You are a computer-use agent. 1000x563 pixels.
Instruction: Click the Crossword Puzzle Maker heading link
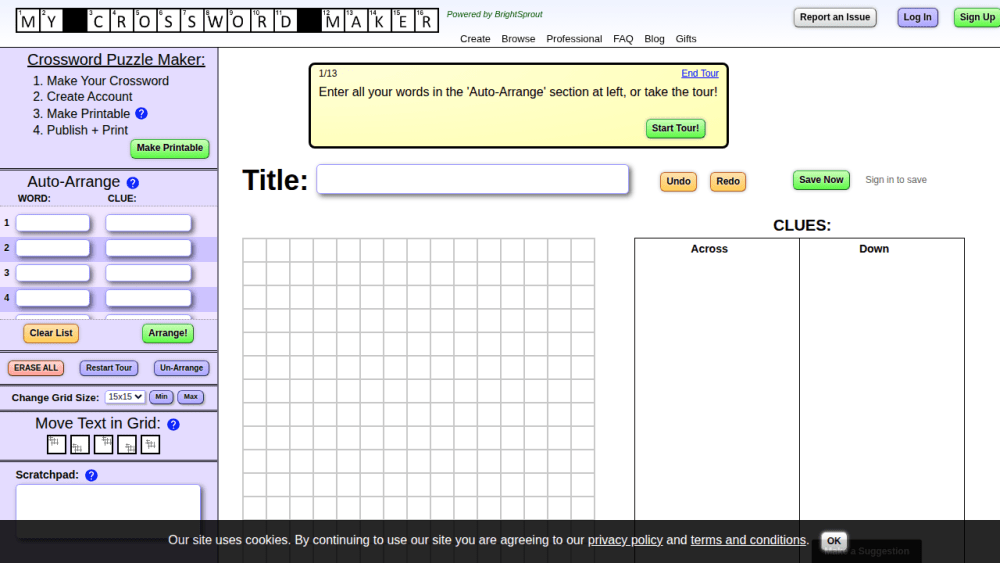click(x=116, y=59)
